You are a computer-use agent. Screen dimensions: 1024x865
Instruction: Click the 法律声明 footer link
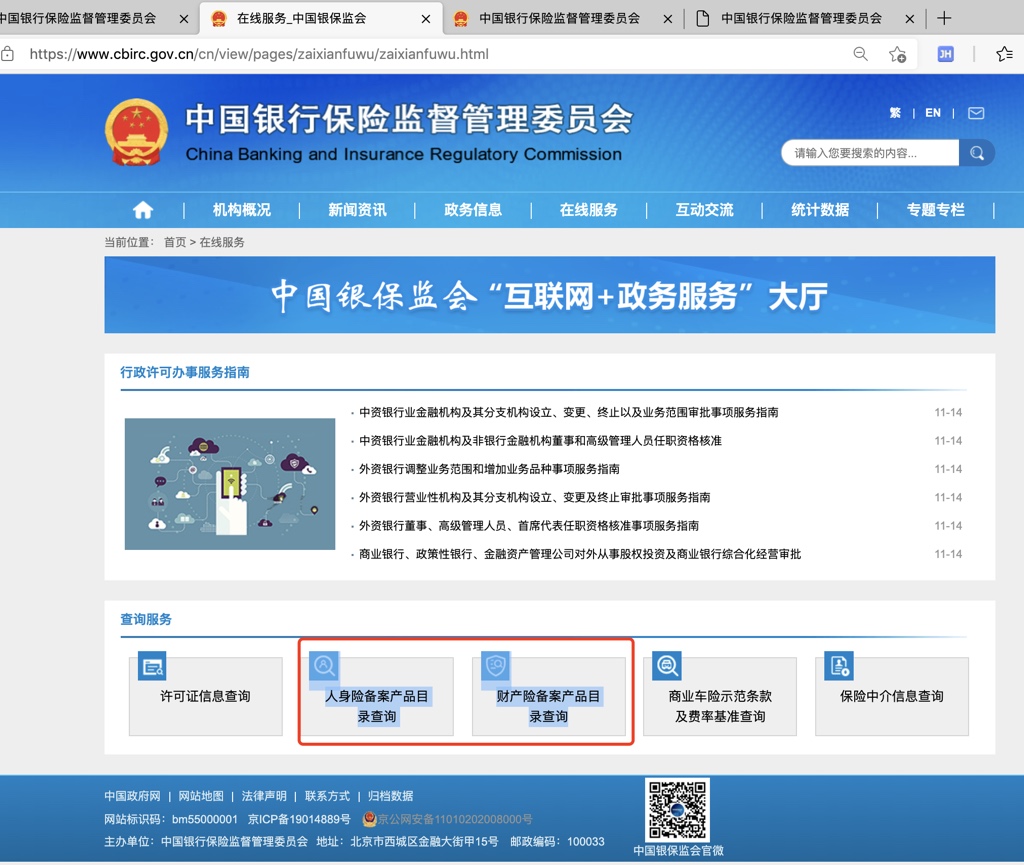(x=264, y=796)
